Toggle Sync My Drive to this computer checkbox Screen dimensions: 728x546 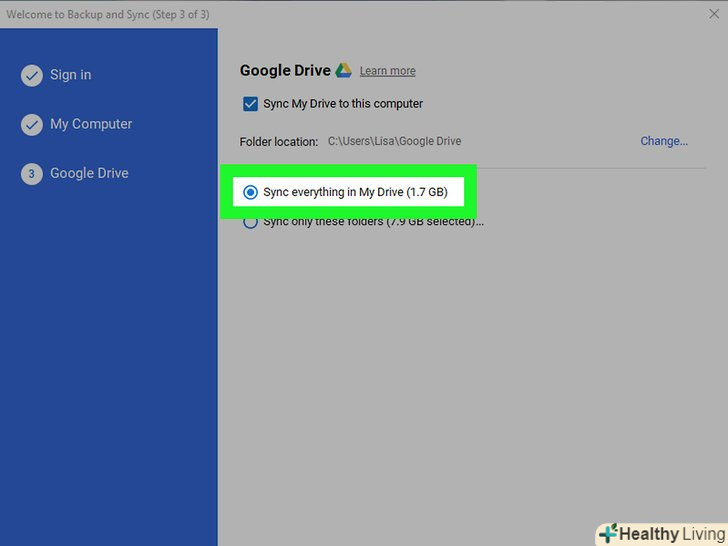tap(250, 104)
